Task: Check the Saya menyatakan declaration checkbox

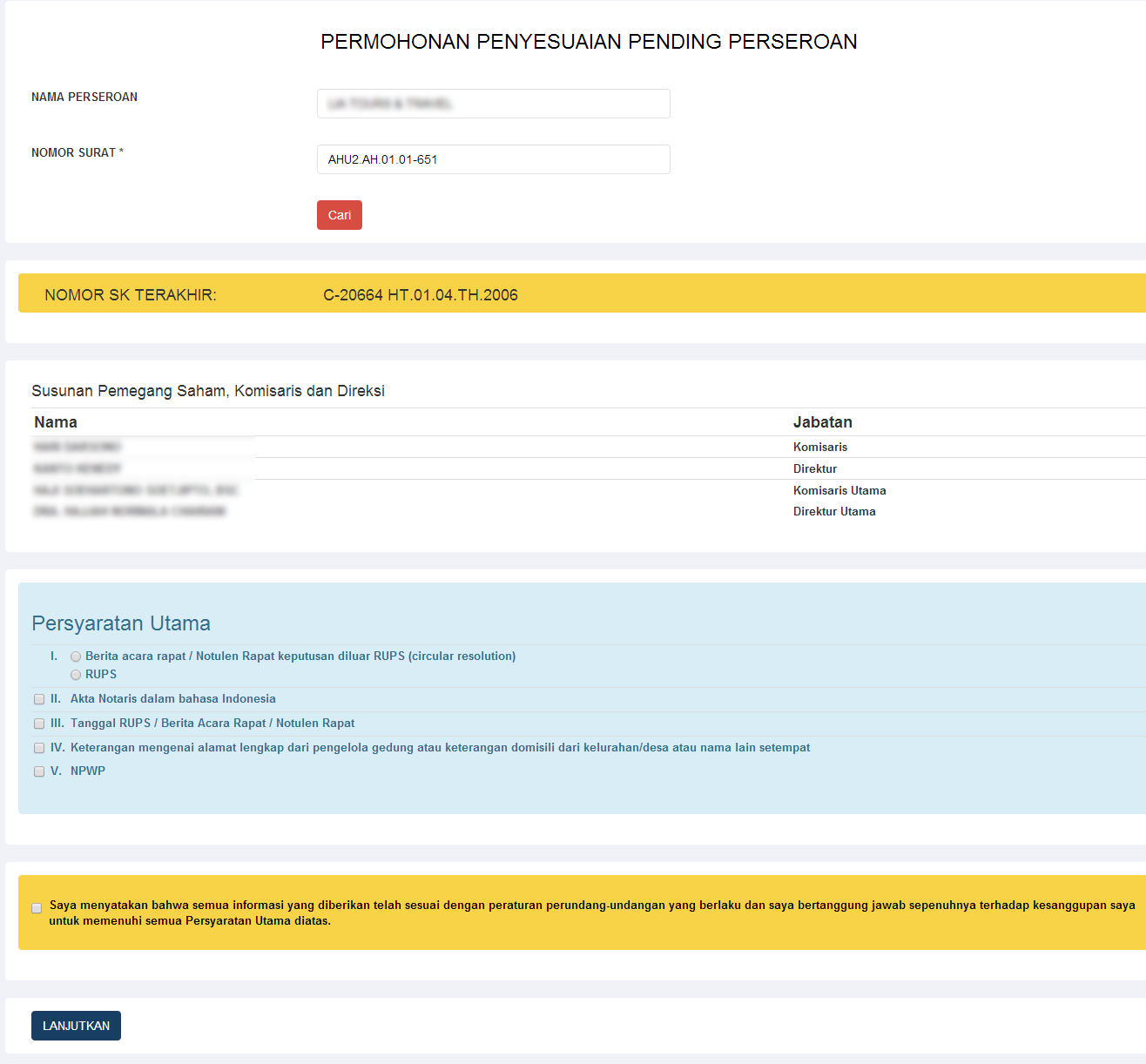Action: pos(37,908)
